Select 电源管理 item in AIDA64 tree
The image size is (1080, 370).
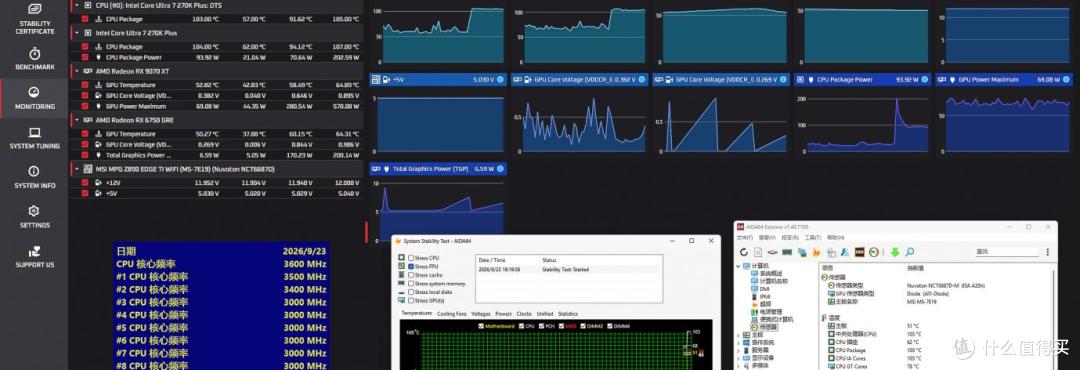click(770, 311)
